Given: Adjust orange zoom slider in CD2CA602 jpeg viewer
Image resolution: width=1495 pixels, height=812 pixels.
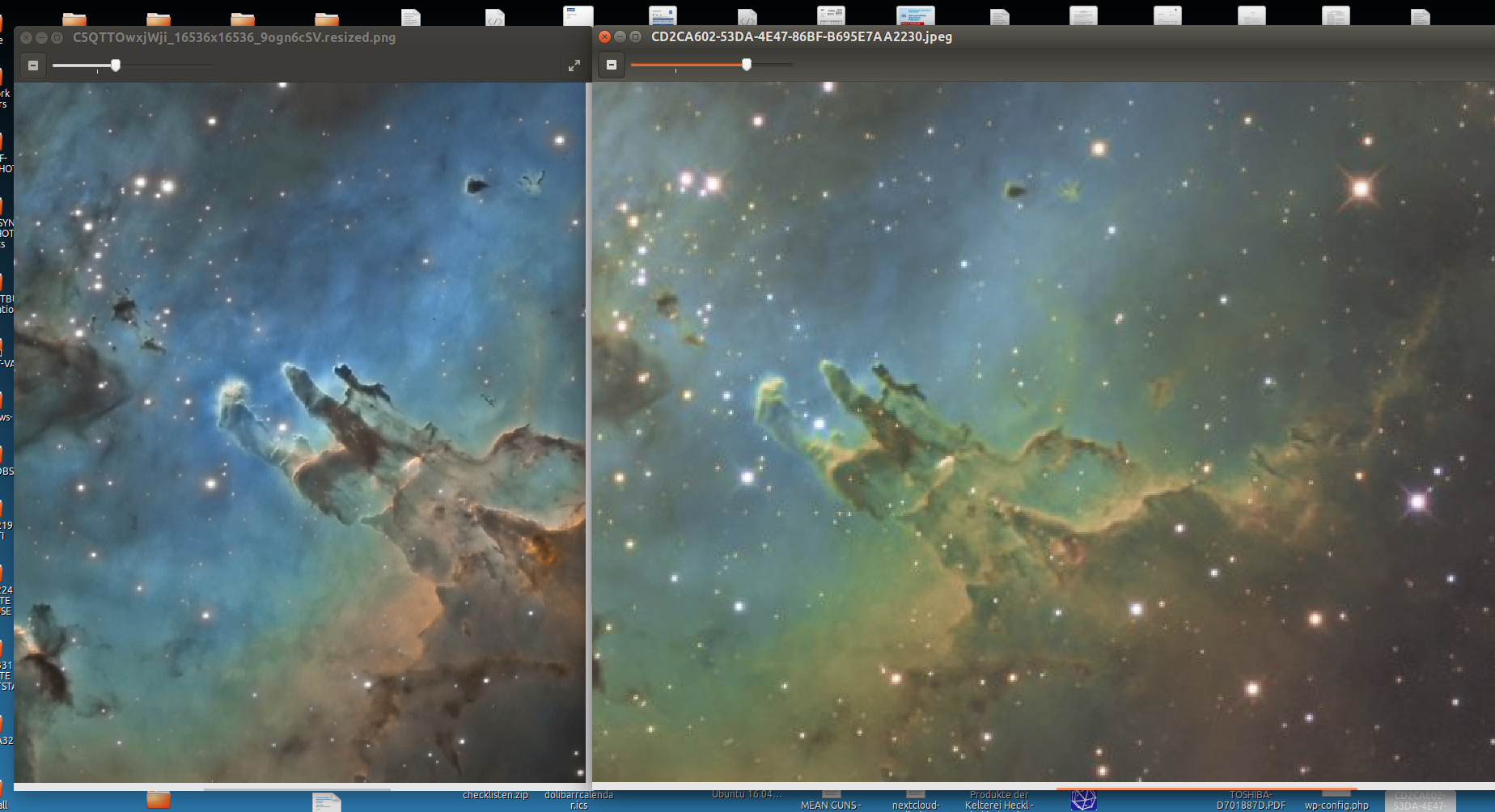Looking at the screenshot, I should (746, 64).
